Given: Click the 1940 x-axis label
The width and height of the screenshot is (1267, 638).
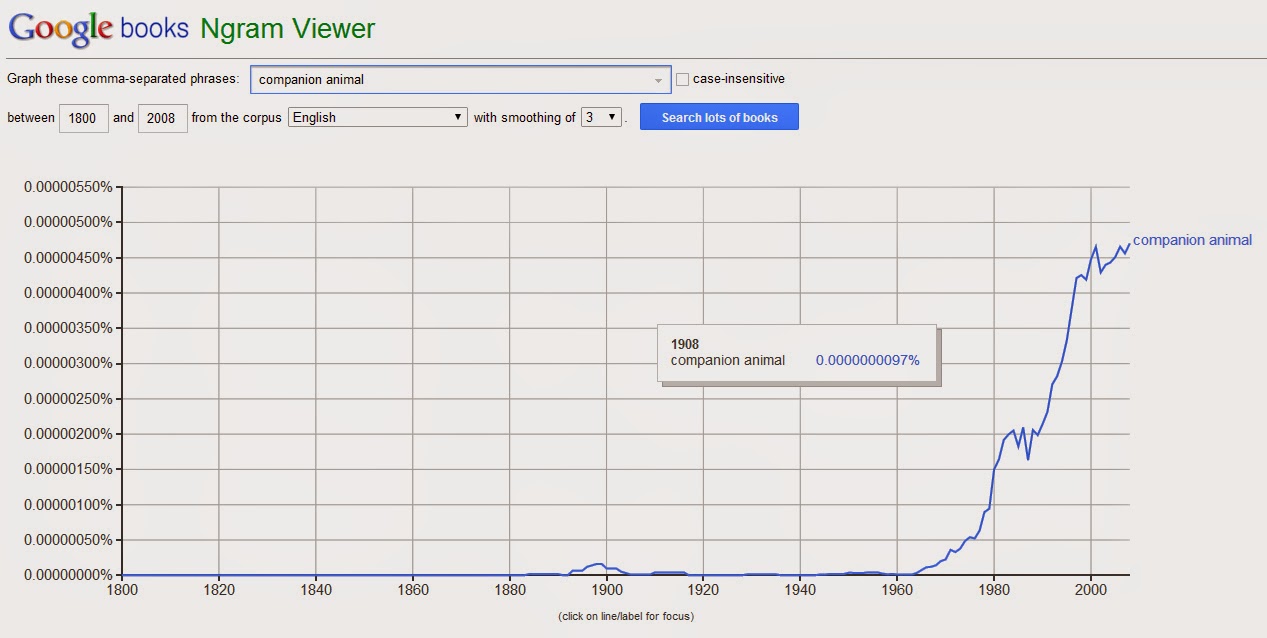Looking at the screenshot, I should [800, 590].
